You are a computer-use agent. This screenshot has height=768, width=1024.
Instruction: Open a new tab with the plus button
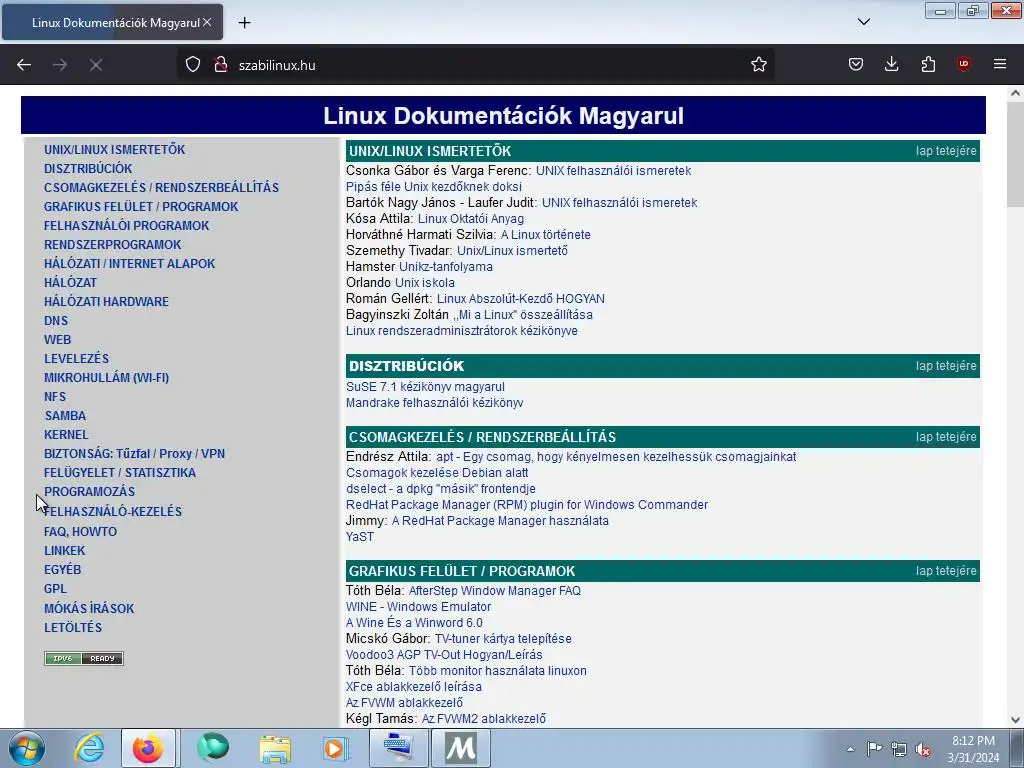point(244,23)
